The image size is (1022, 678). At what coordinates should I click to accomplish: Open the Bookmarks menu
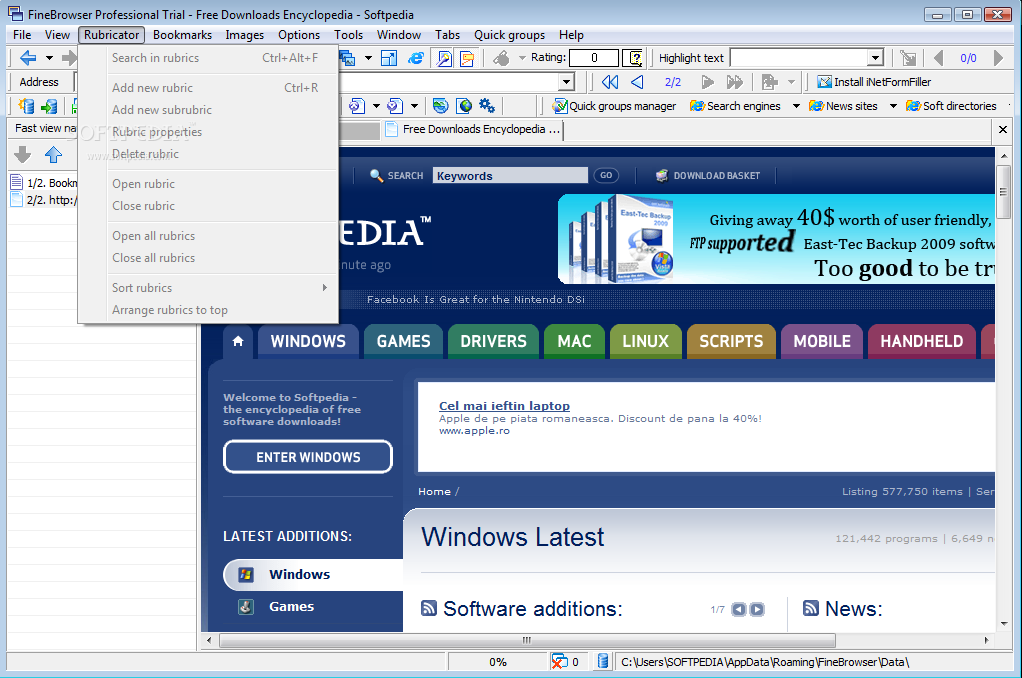(182, 35)
